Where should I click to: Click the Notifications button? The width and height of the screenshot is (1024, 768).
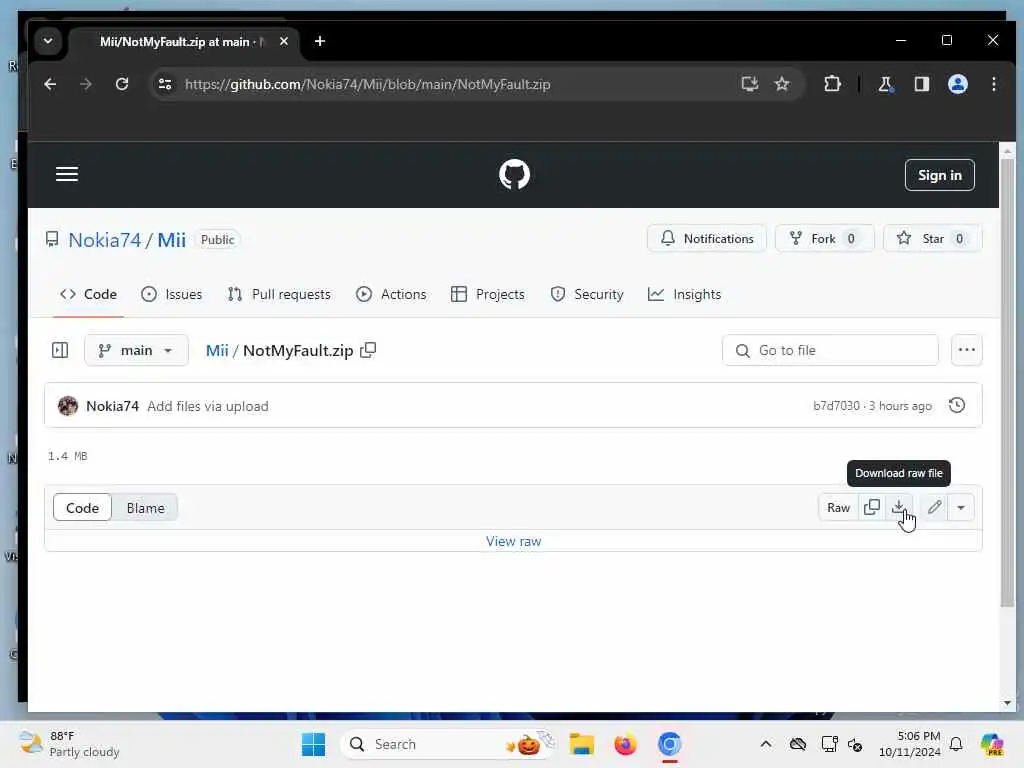[707, 239]
